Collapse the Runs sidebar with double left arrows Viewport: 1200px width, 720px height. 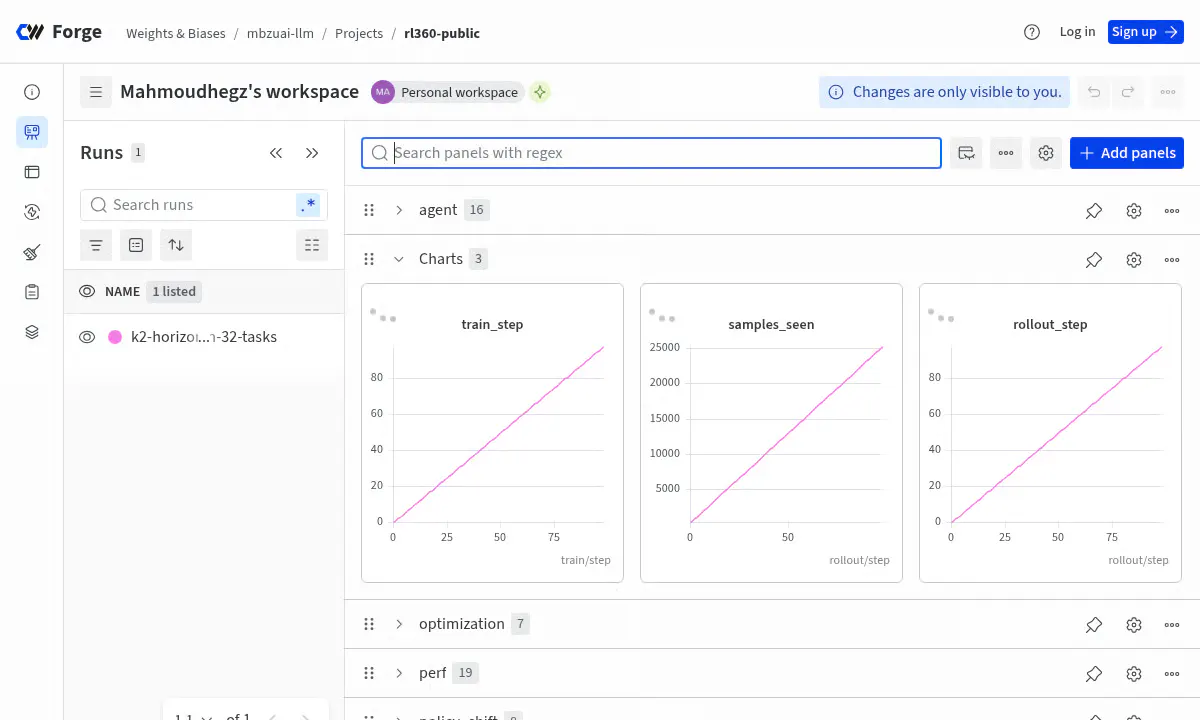point(276,153)
